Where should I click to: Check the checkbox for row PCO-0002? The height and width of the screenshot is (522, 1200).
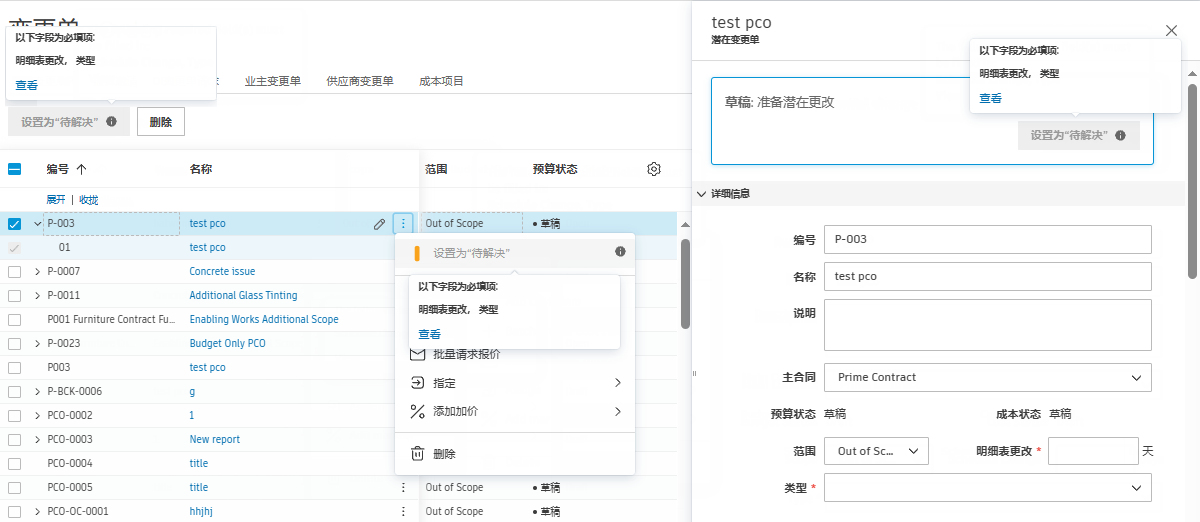point(15,416)
